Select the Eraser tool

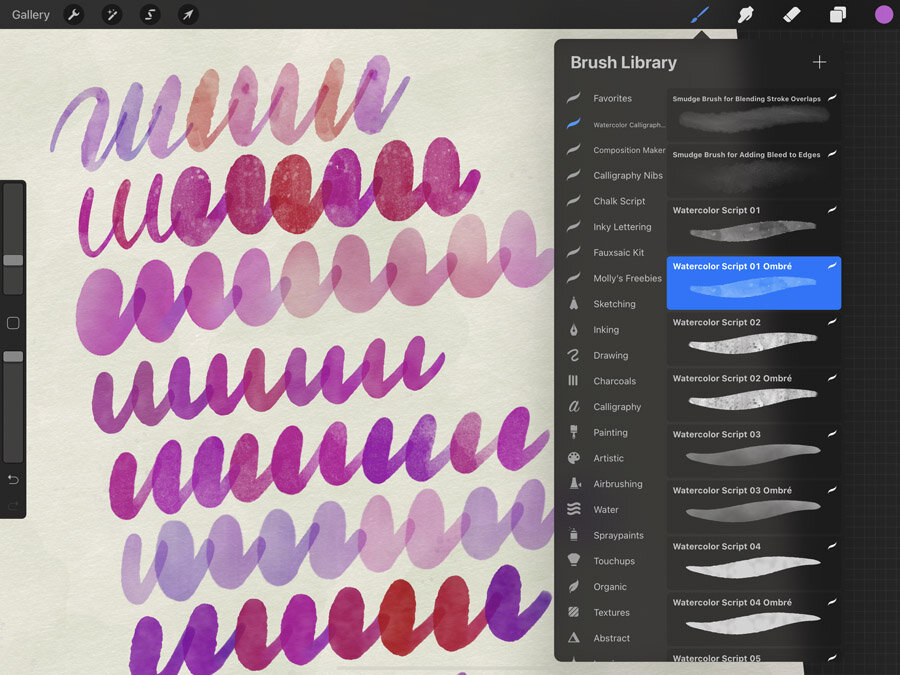791,15
